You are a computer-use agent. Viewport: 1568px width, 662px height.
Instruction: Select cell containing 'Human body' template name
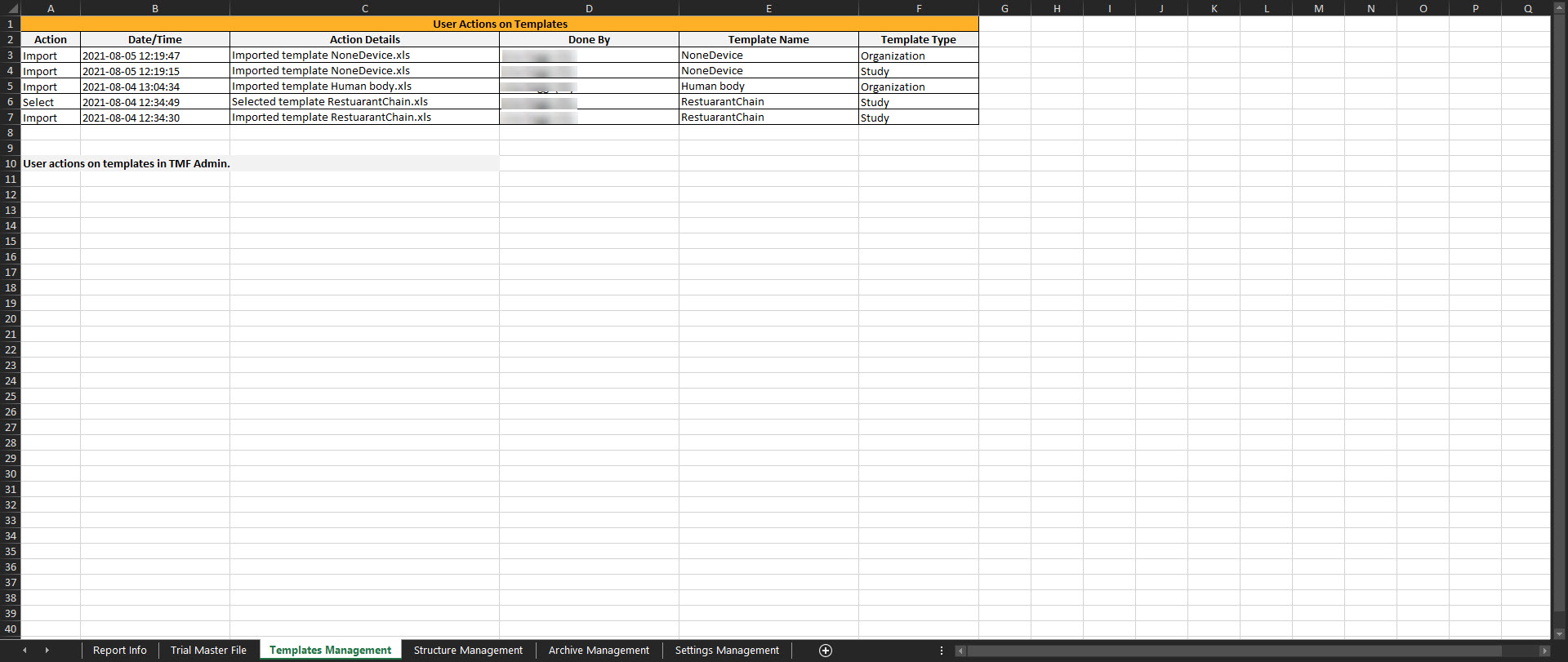[768, 87]
